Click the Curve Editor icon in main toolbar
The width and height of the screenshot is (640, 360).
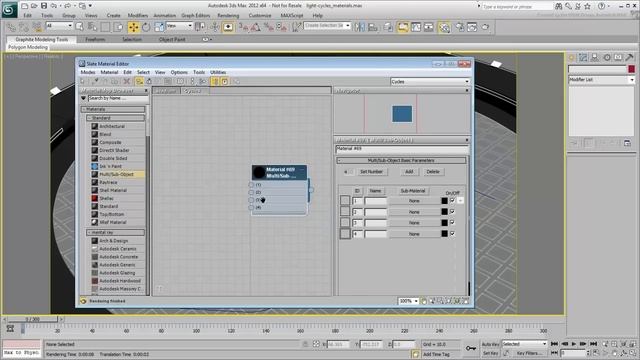point(416,27)
